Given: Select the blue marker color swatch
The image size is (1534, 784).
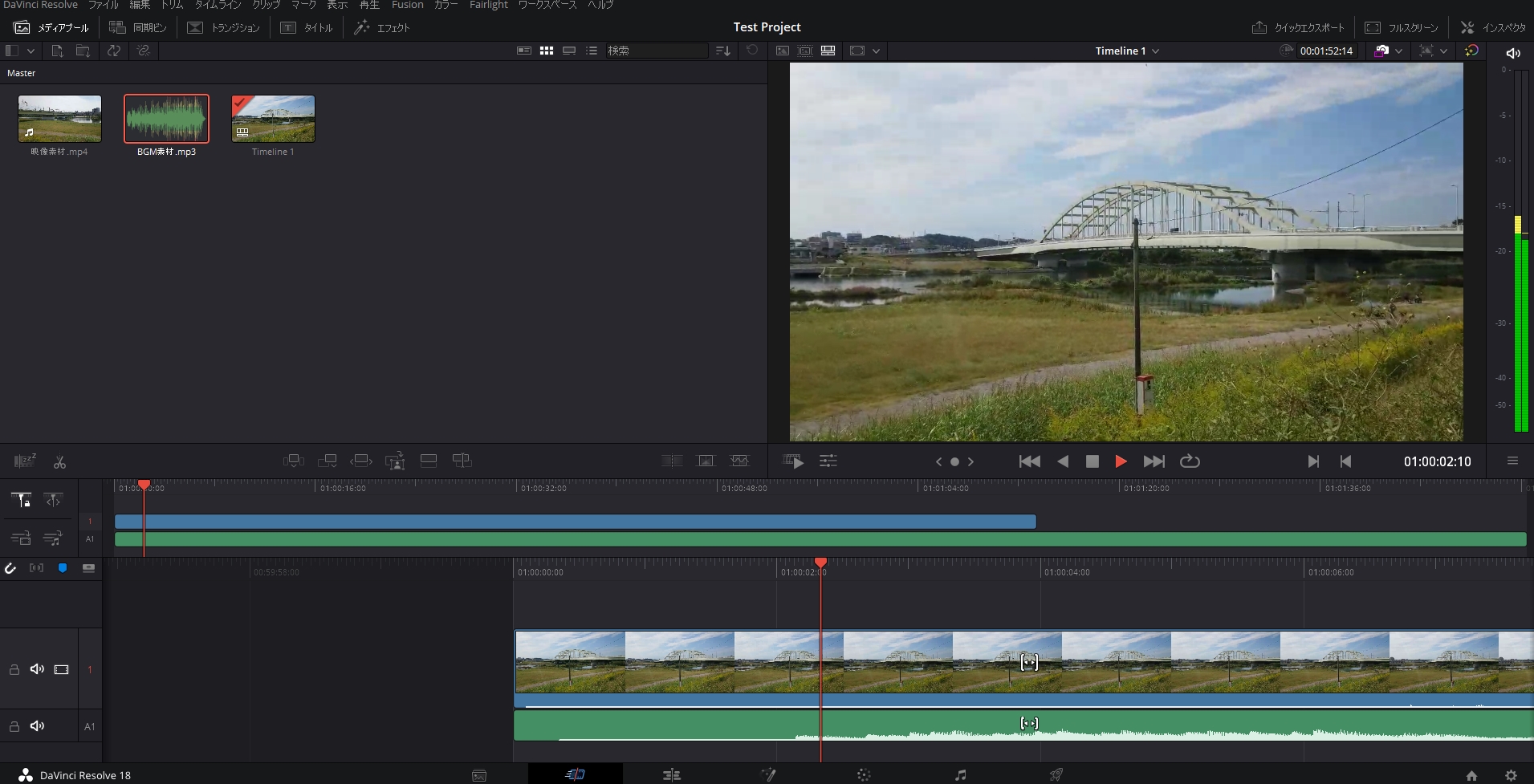Looking at the screenshot, I should click(63, 568).
